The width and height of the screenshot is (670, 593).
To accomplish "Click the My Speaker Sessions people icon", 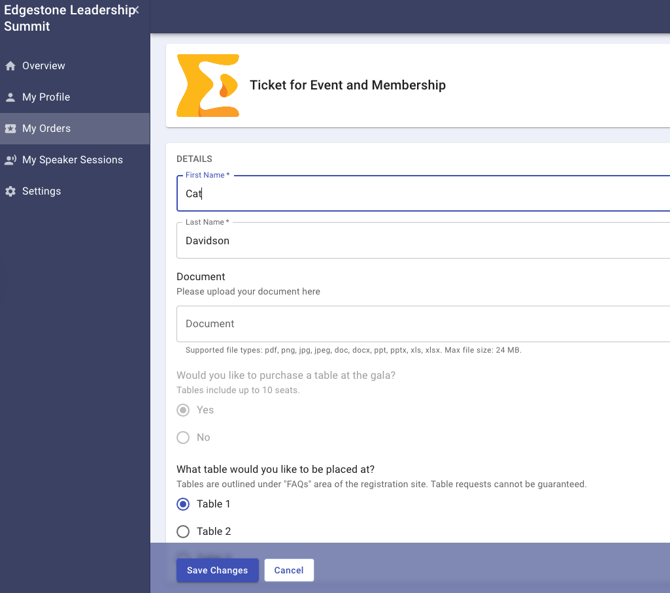I will [11, 160].
